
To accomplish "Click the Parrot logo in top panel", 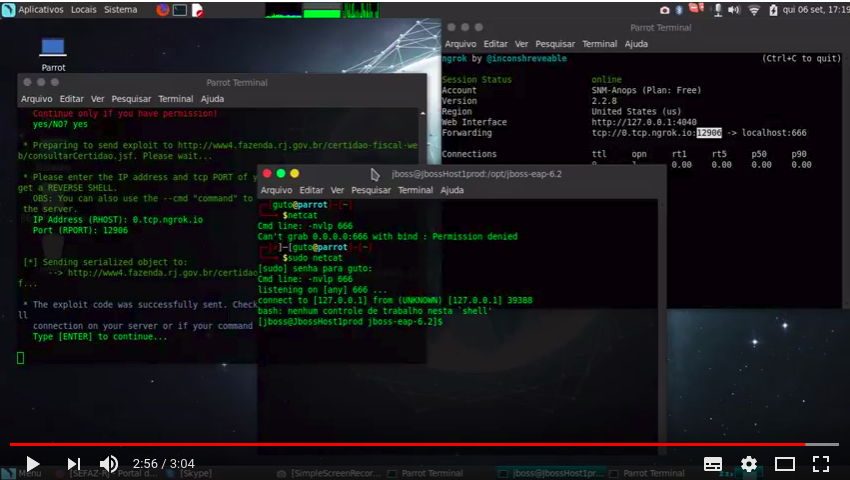I will click(8, 10).
